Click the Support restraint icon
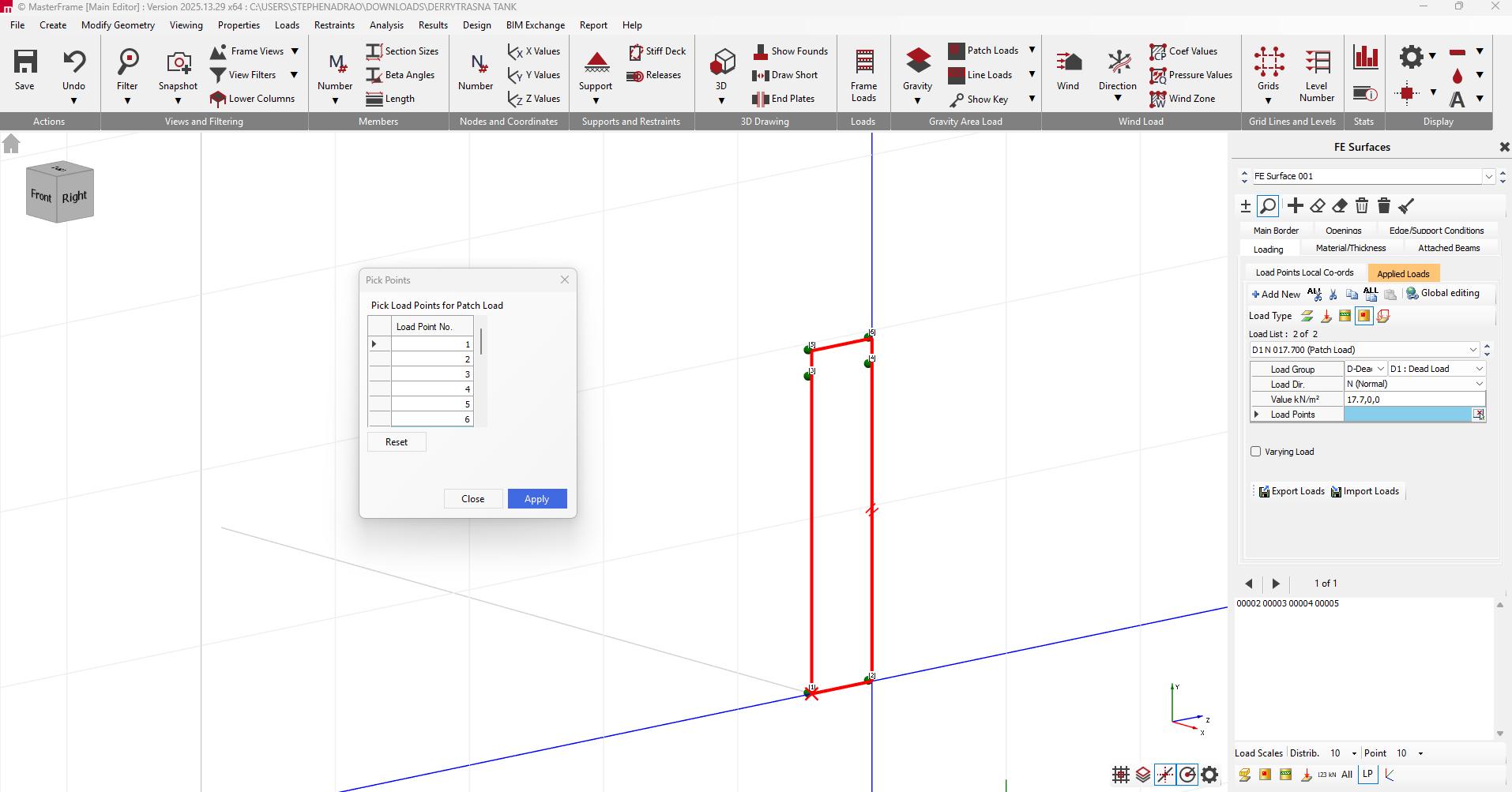 pyautogui.click(x=596, y=62)
